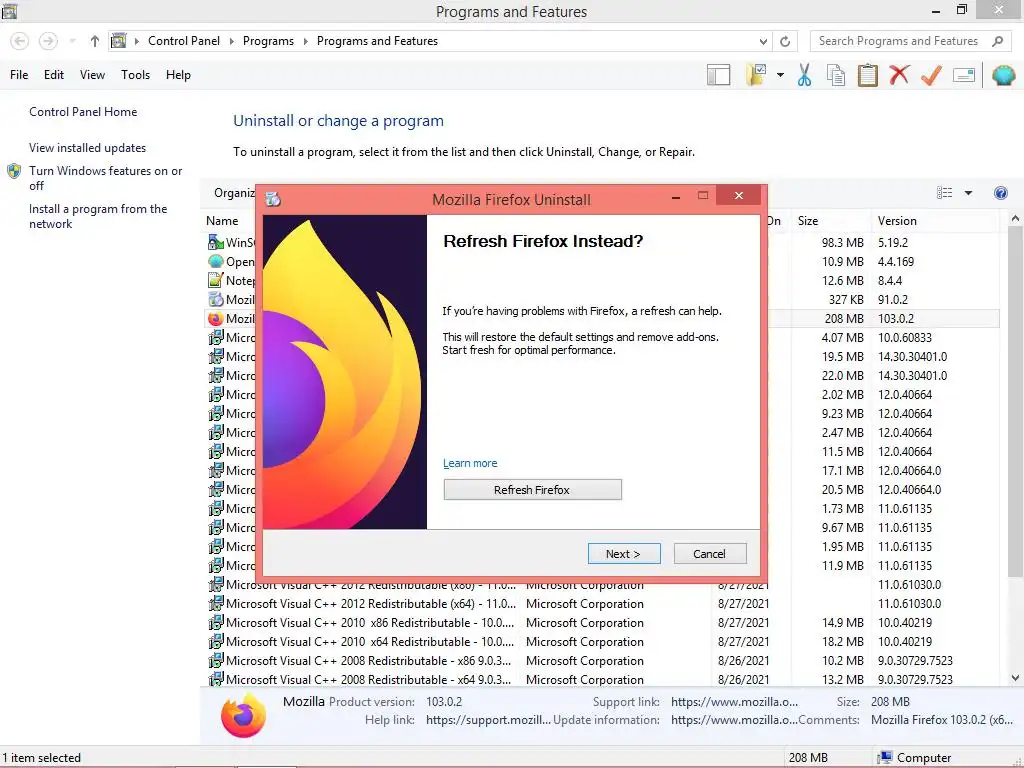Viewport: 1024px width, 768px height.
Task: Expand the view options dropdown arrow
Action: point(968,193)
